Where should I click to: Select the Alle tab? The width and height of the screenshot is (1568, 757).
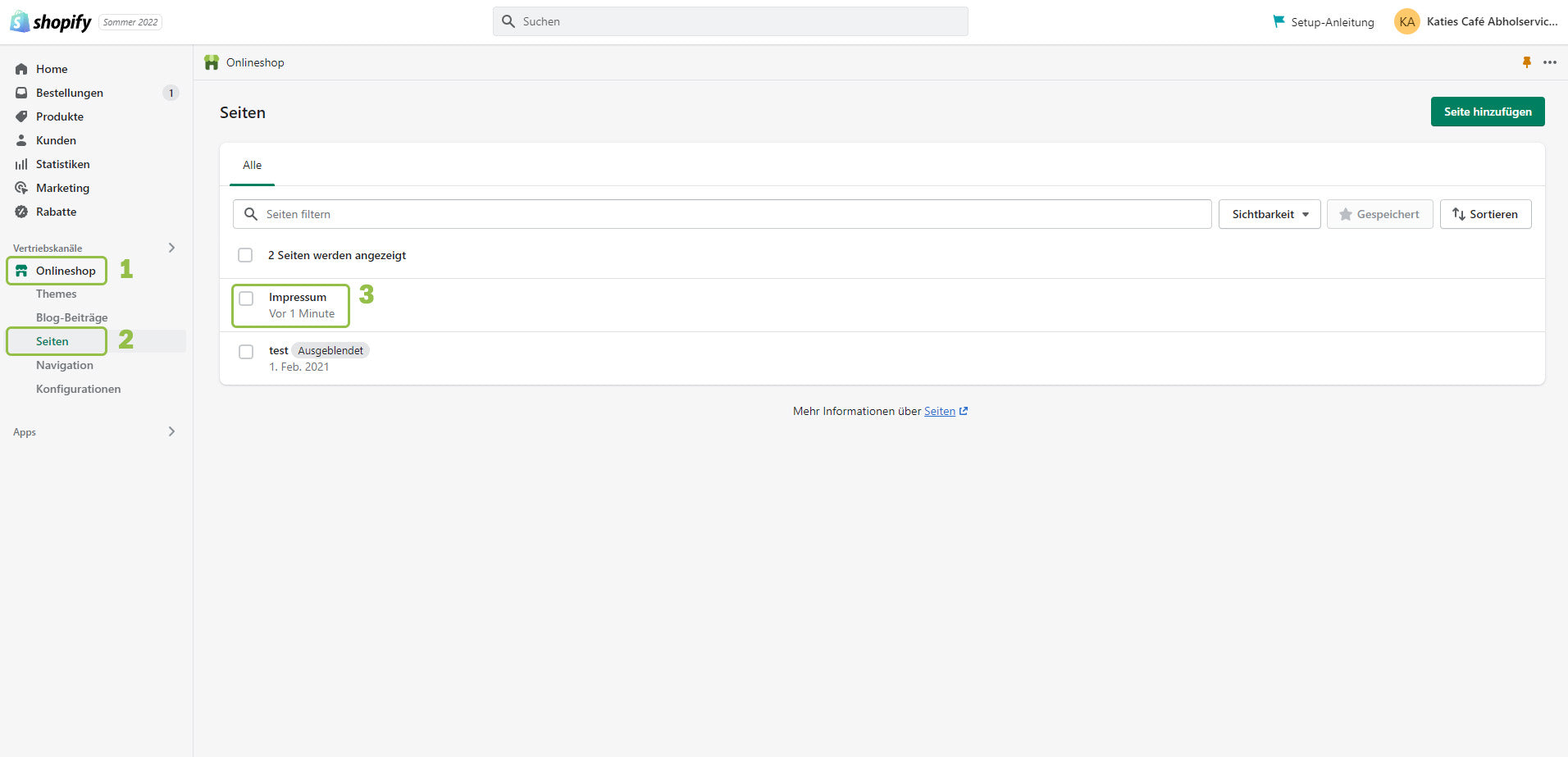pos(252,165)
